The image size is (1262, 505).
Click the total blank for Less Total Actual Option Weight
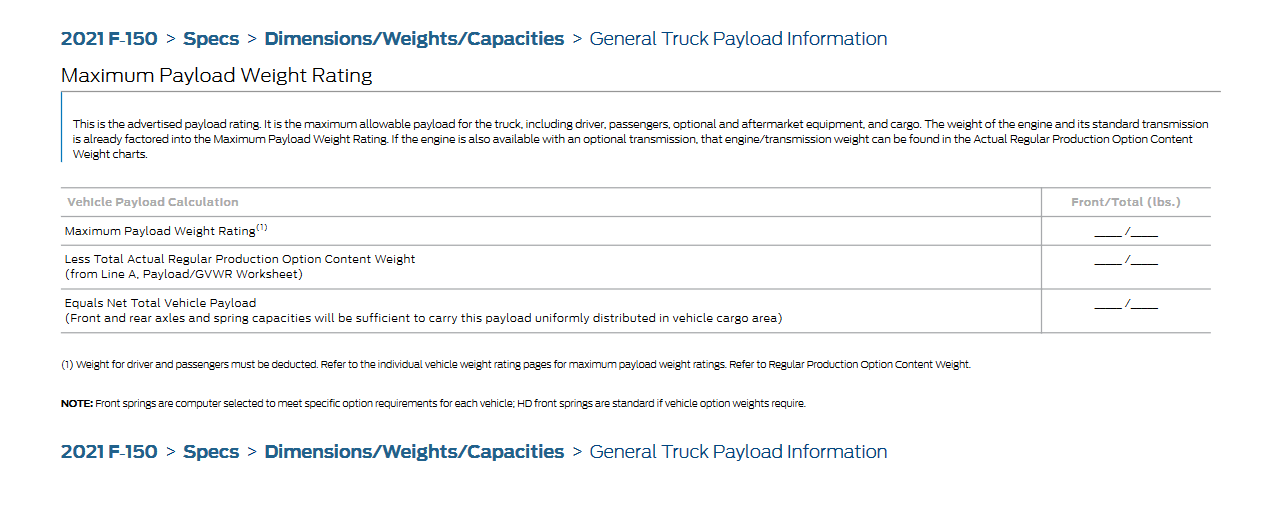pos(1145,262)
